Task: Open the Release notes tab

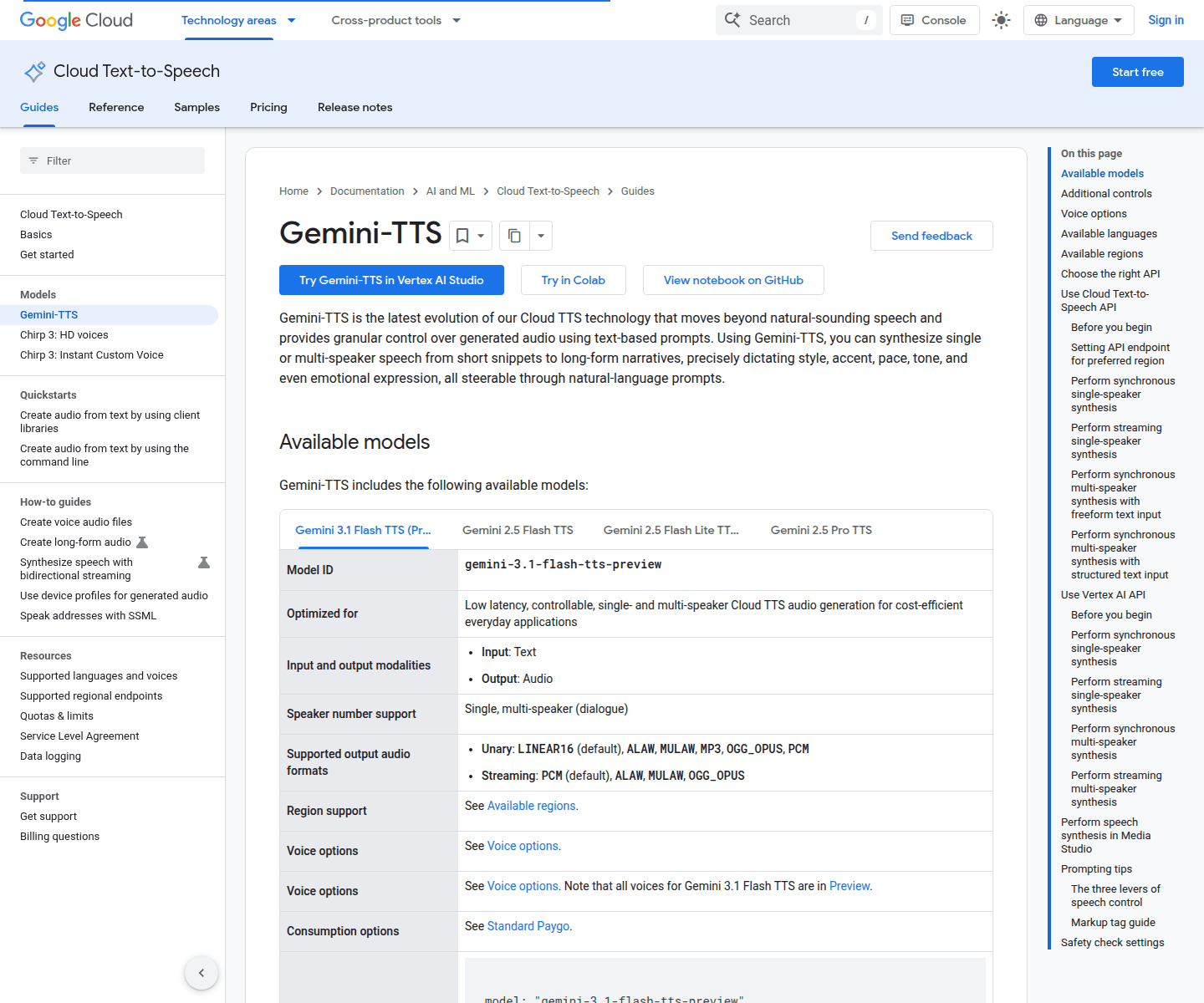Action: 355,107
